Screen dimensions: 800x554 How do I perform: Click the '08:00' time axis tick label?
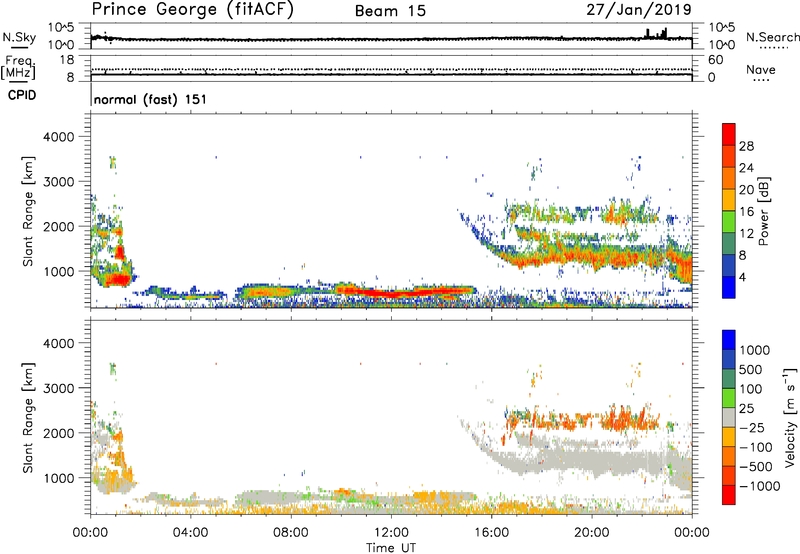click(291, 533)
